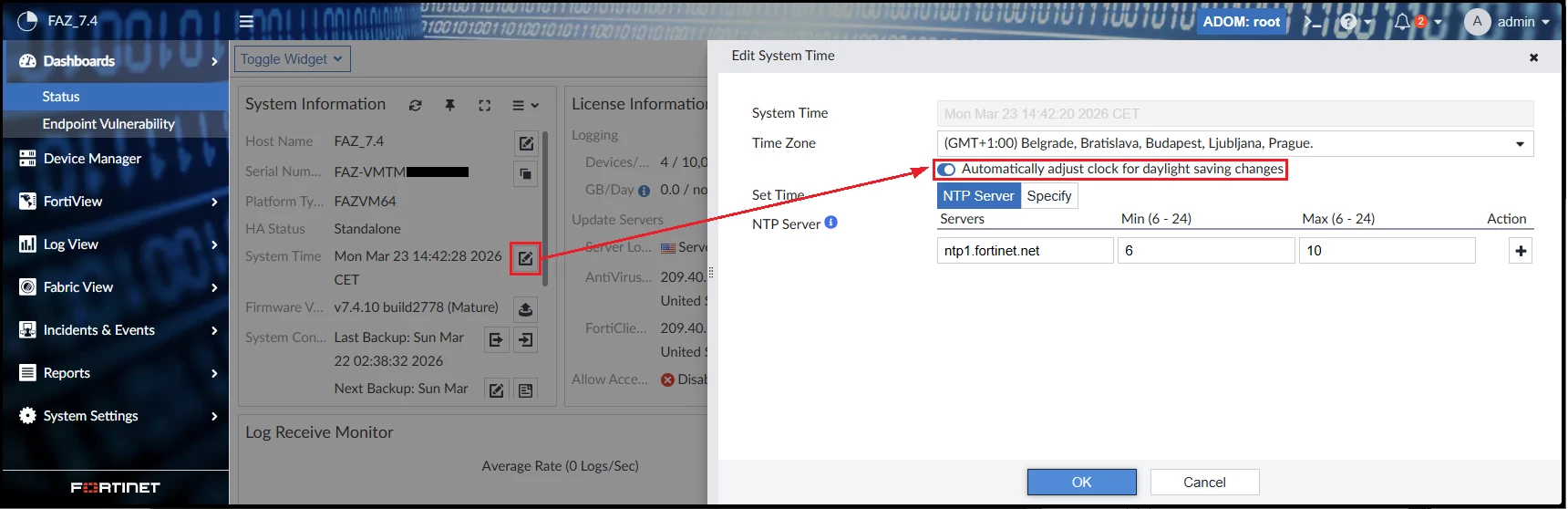
Task: Click NTP Server info icon
Action: pos(831,223)
